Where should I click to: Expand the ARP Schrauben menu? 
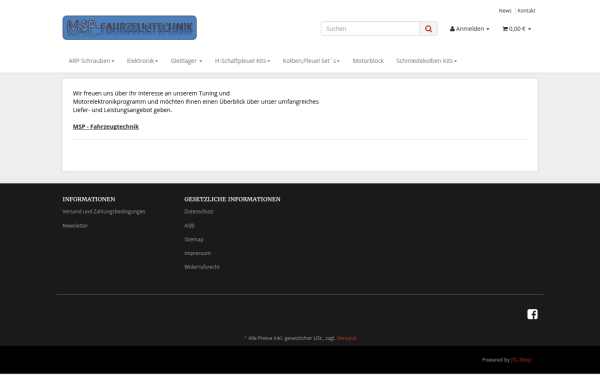click(x=91, y=61)
